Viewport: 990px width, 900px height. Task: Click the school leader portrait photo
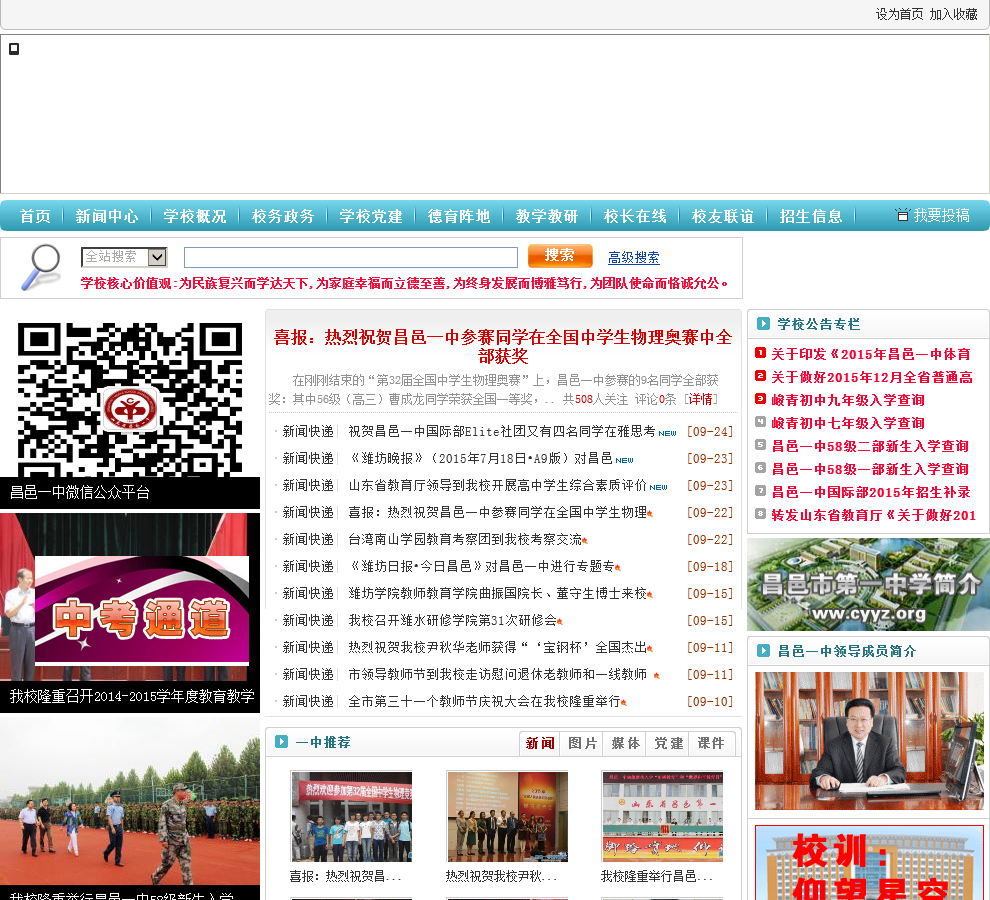click(869, 741)
